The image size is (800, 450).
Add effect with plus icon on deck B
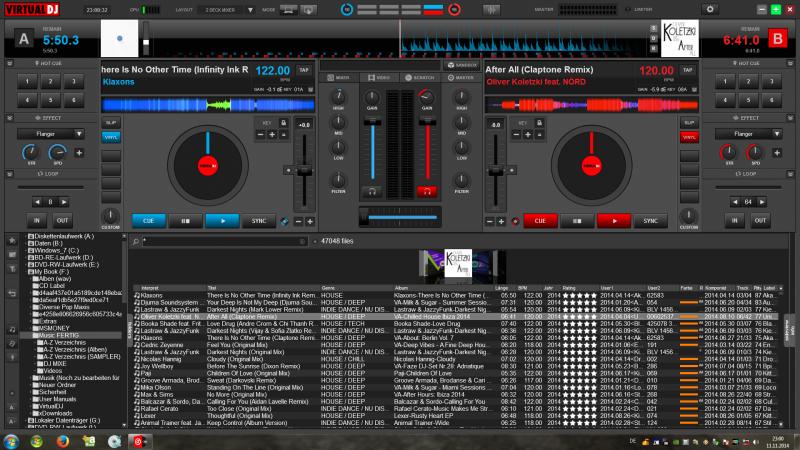click(777, 153)
